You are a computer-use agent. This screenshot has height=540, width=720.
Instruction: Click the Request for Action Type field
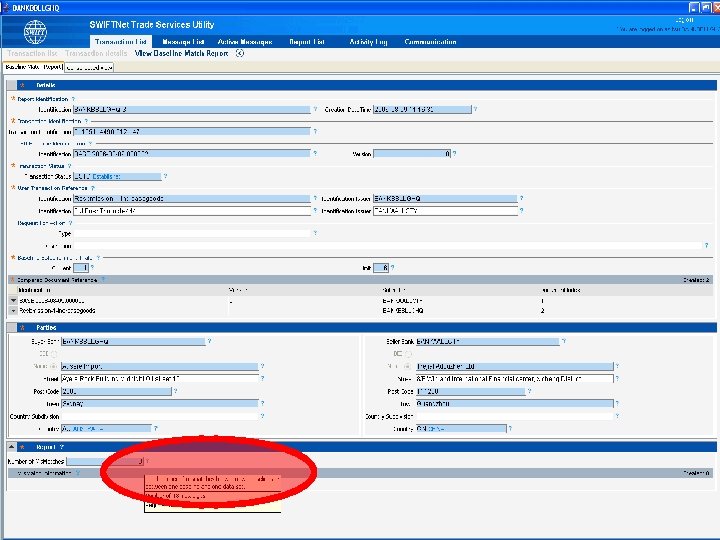tap(192, 233)
